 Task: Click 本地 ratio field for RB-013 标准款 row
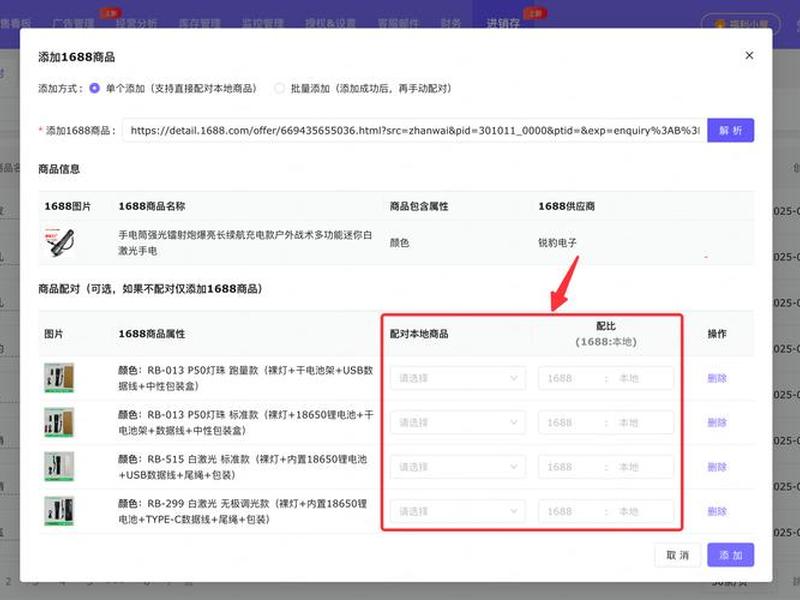tap(642, 422)
